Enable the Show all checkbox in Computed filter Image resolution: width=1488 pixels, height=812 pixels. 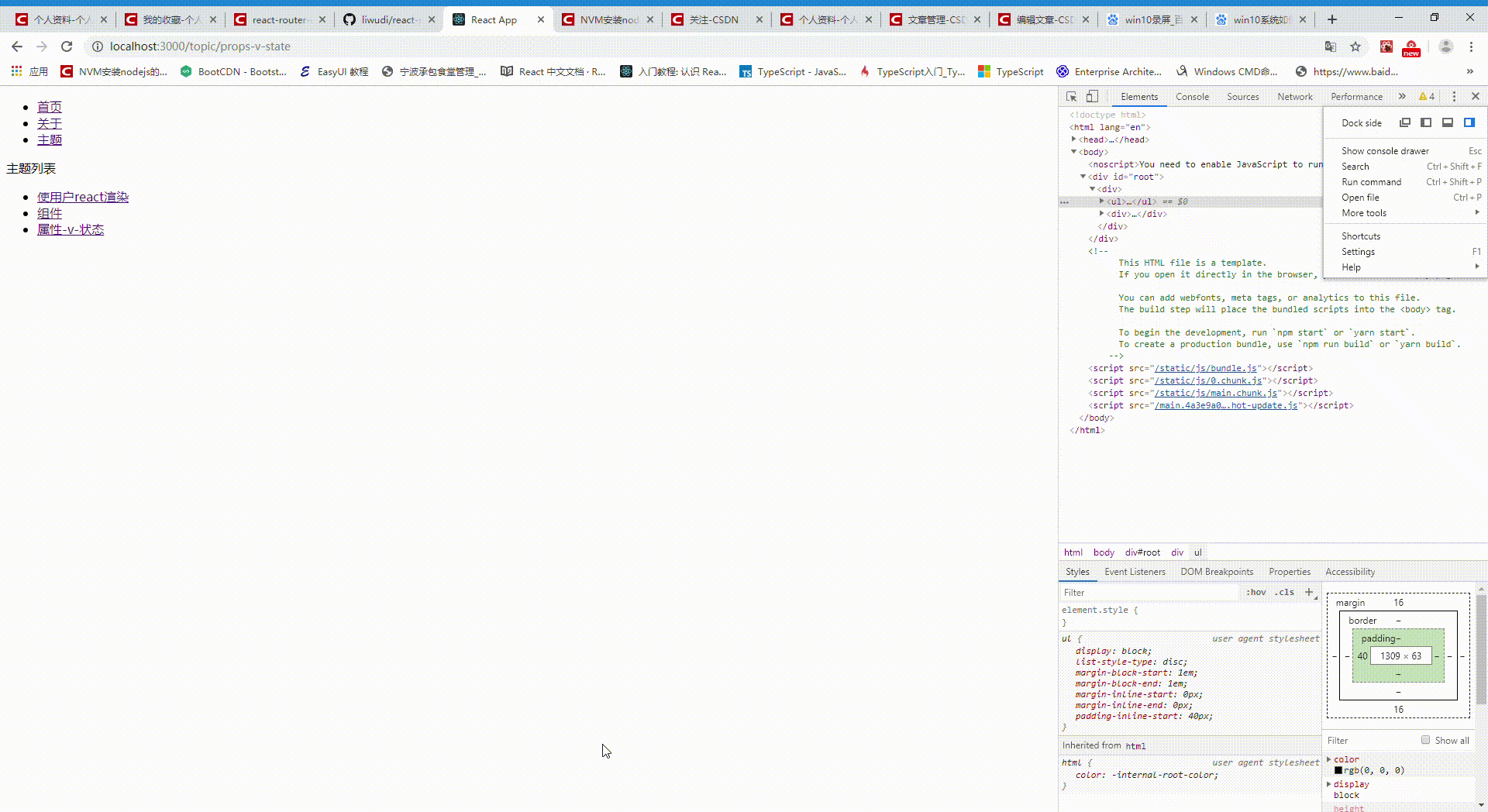(1426, 740)
